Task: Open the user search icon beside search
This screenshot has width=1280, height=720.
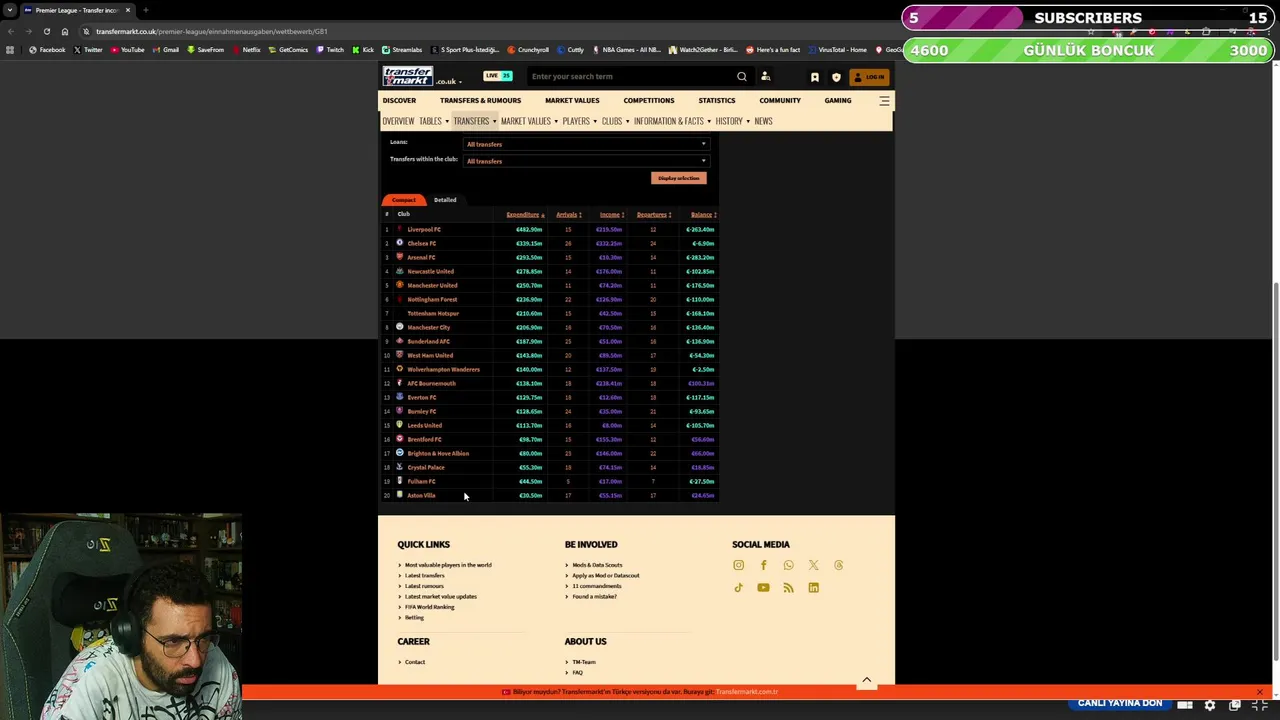Action: tap(765, 77)
